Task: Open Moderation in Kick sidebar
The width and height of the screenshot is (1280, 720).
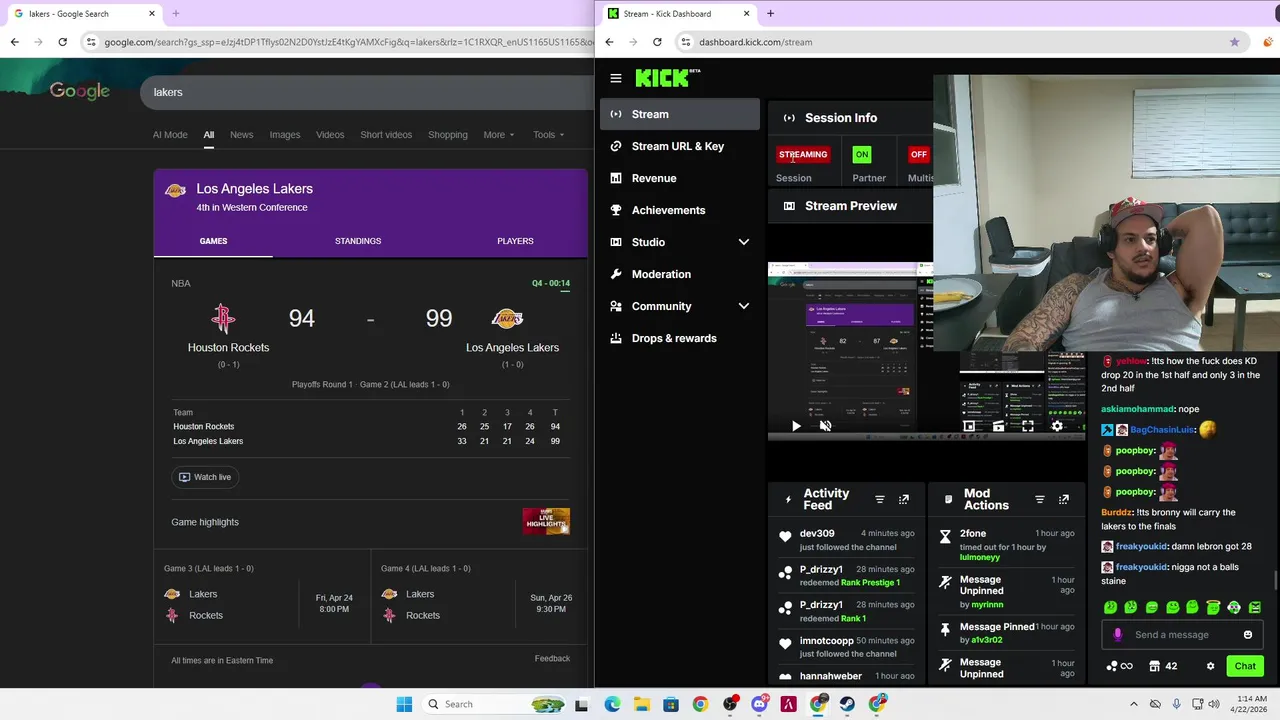Action: [x=680, y=274]
